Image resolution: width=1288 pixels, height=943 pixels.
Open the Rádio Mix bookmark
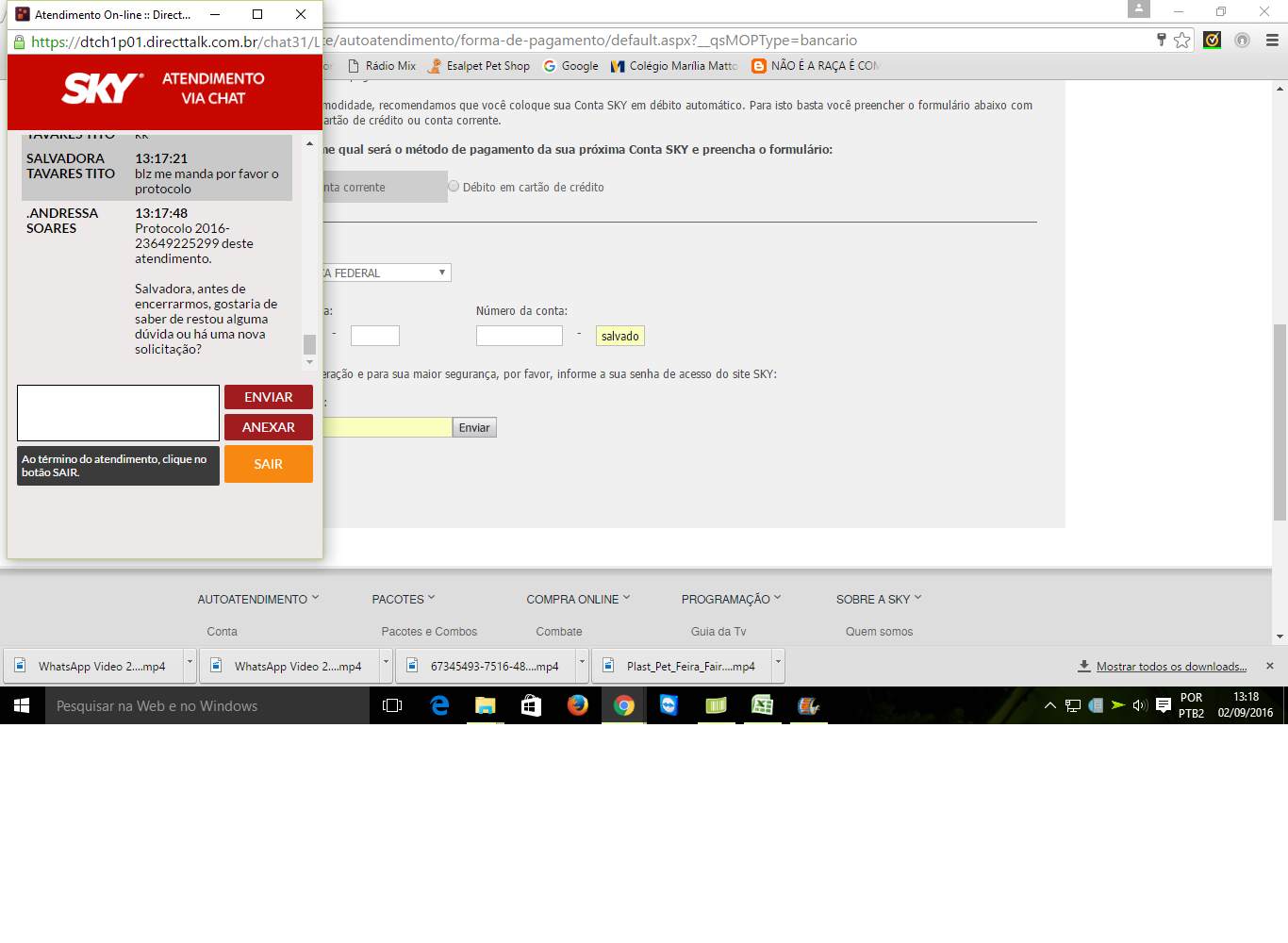click(382, 66)
